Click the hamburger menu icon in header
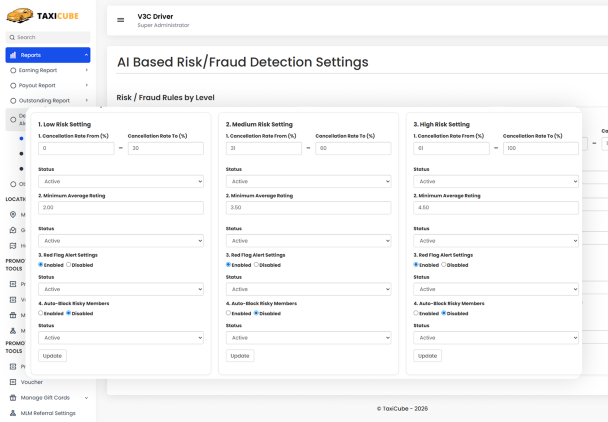Viewport: 608px width, 422px height. (x=121, y=19)
